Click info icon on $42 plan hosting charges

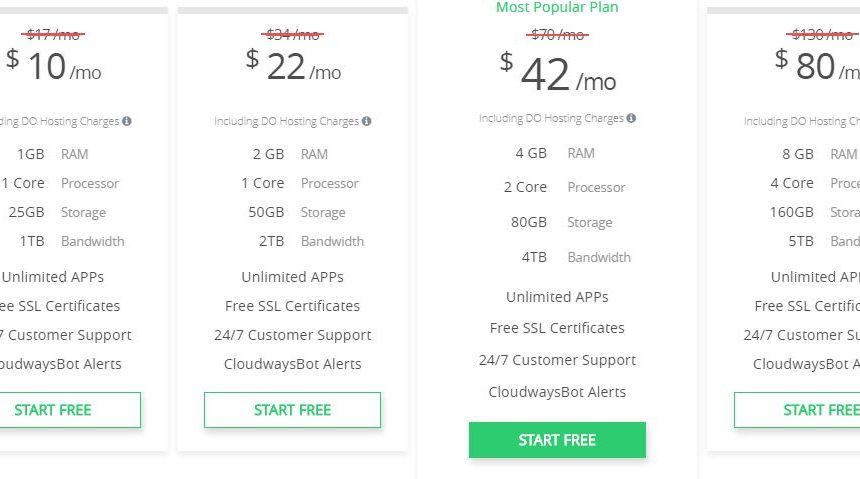tap(631, 118)
